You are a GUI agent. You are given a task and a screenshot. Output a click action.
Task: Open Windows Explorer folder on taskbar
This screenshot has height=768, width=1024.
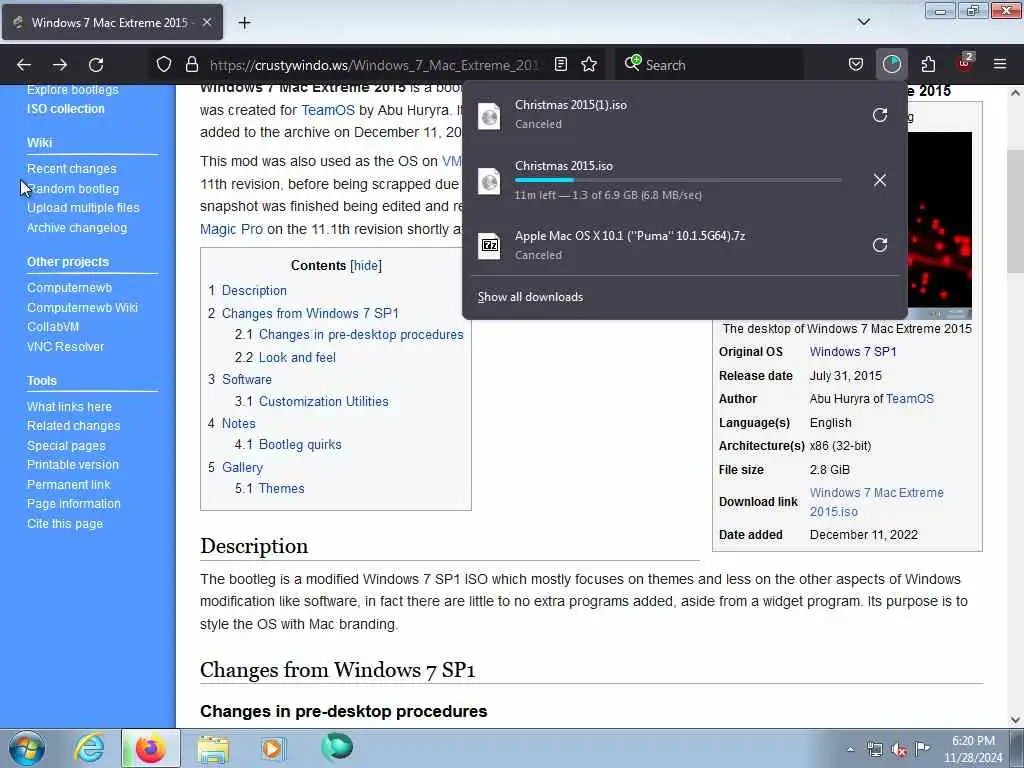[213, 749]
